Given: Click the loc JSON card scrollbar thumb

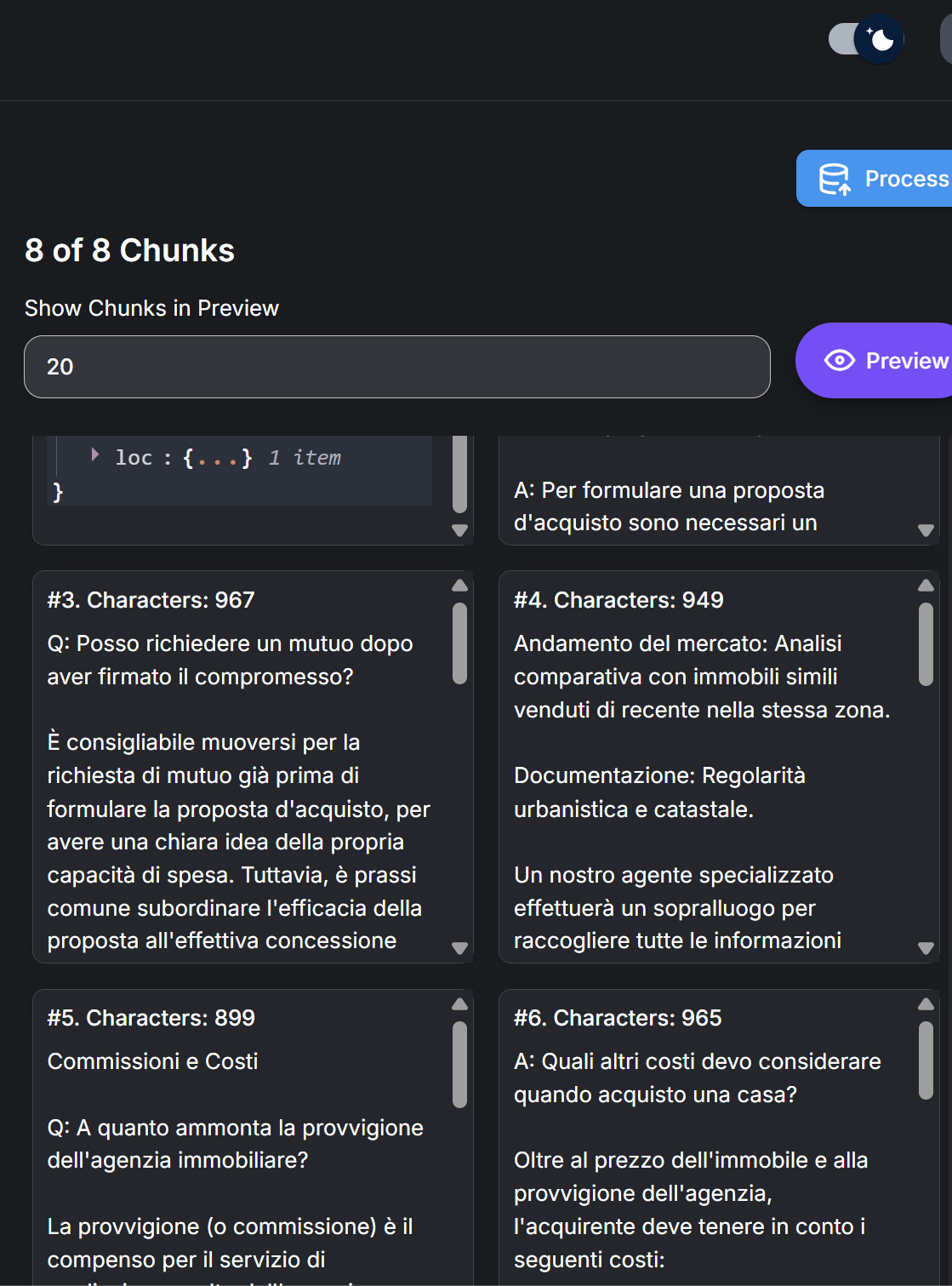Looking at the screenshot, I should click(x=460, y=473).
